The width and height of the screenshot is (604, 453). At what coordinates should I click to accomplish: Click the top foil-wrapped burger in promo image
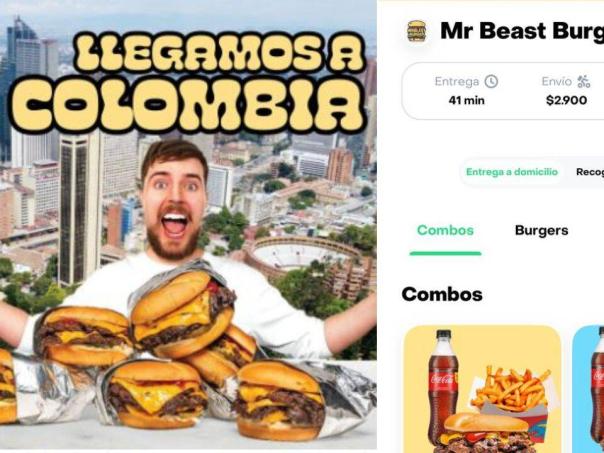[182, 310]
